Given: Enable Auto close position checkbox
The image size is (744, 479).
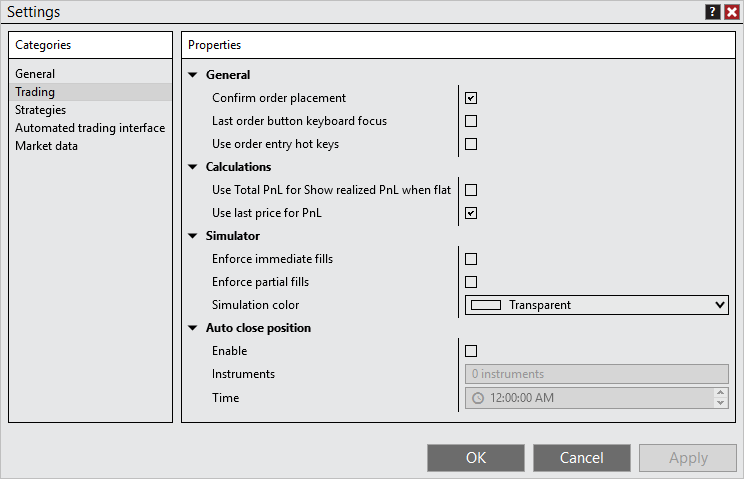Looking at the screenshot, I should pos(471,351).
